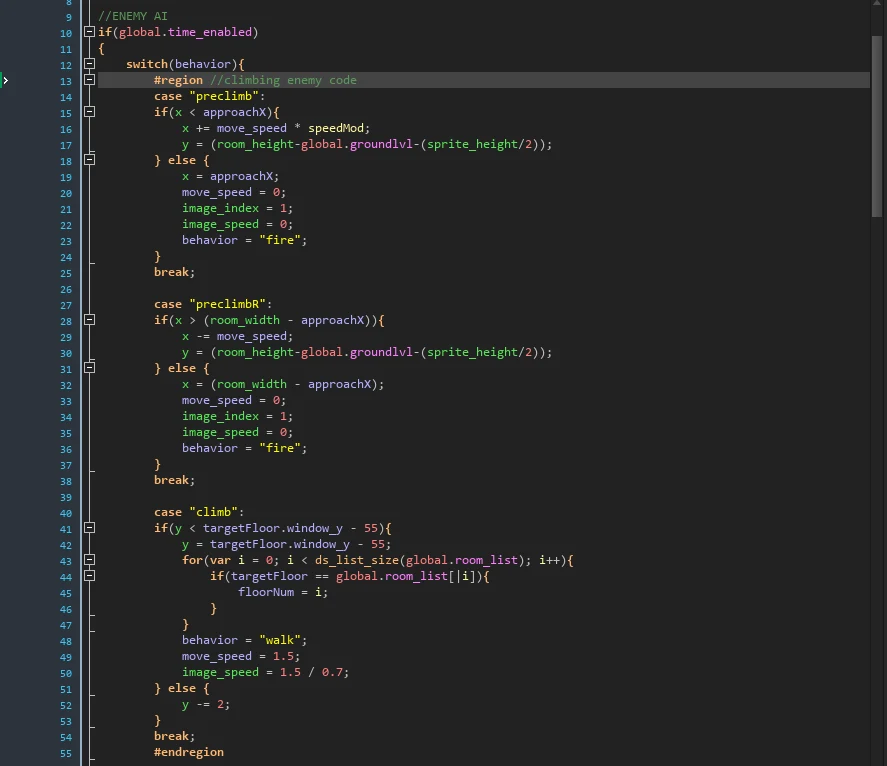The height and width of the screenshot is (766, 887).
Task: Place cursor on the //ENEMY AI comment
Action: pyautogui.click(x=132, y=16)
